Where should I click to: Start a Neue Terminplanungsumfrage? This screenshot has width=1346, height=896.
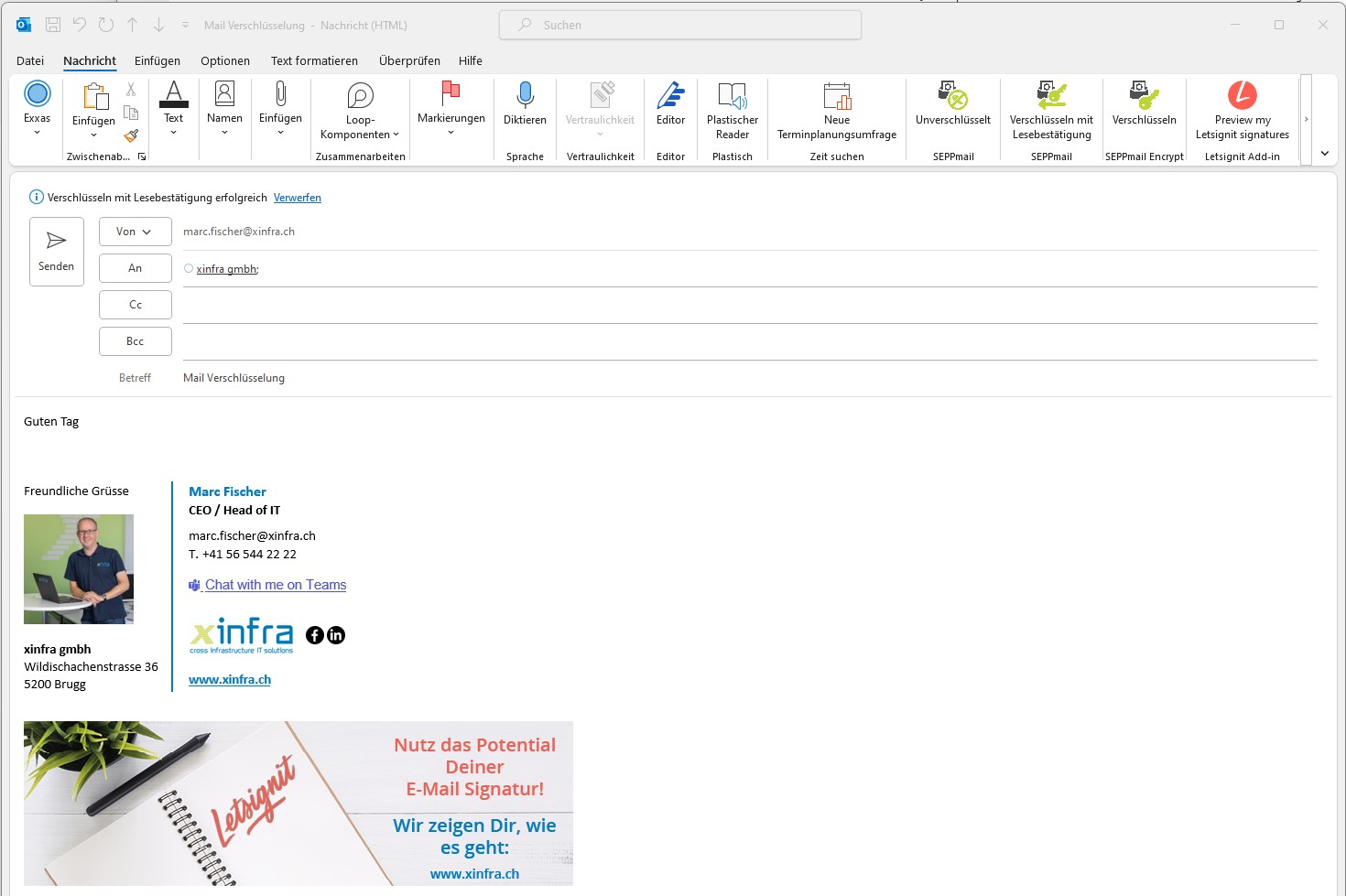tap(836, 110)
